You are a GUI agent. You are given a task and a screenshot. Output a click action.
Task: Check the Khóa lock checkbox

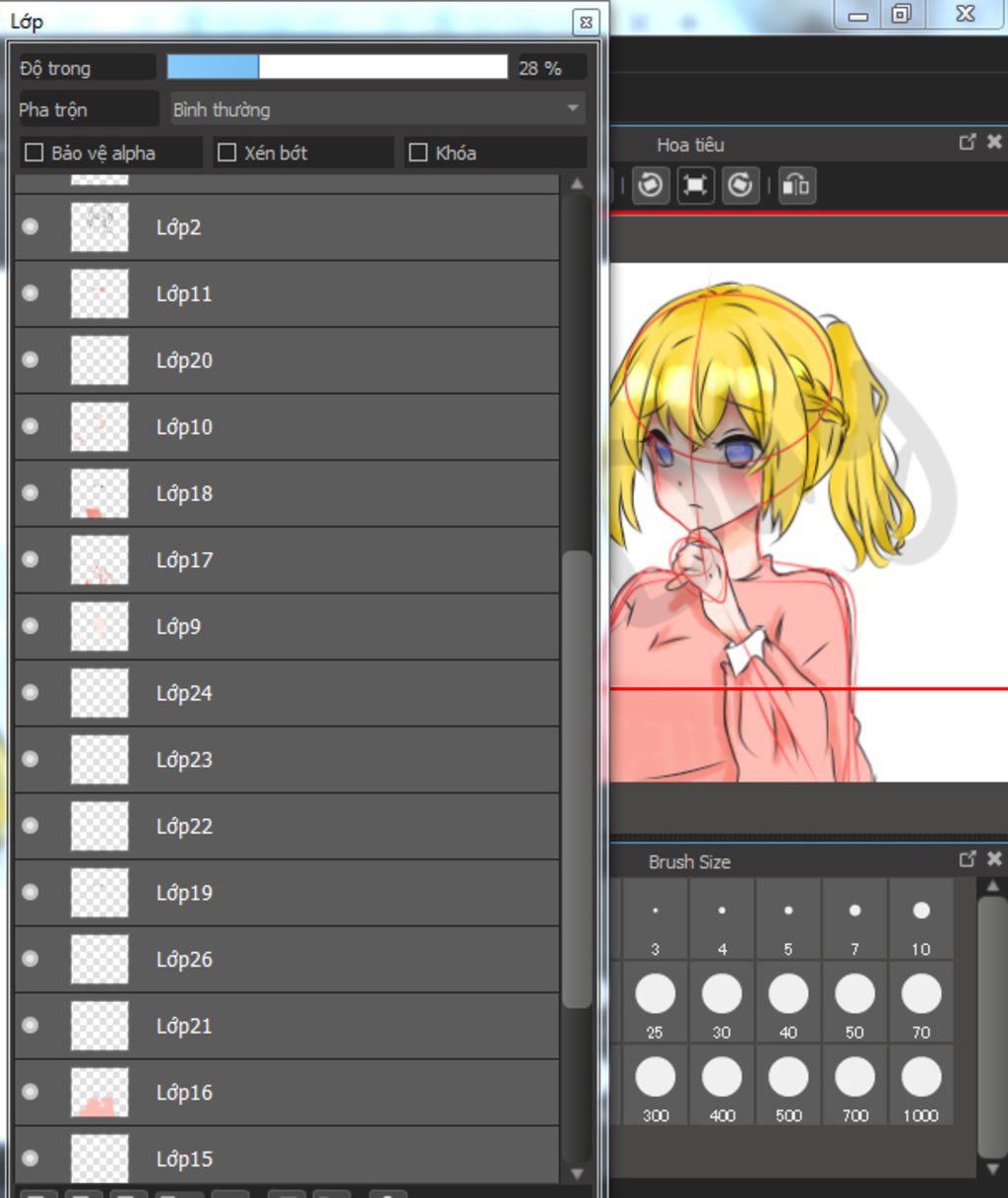pos(418,153)
